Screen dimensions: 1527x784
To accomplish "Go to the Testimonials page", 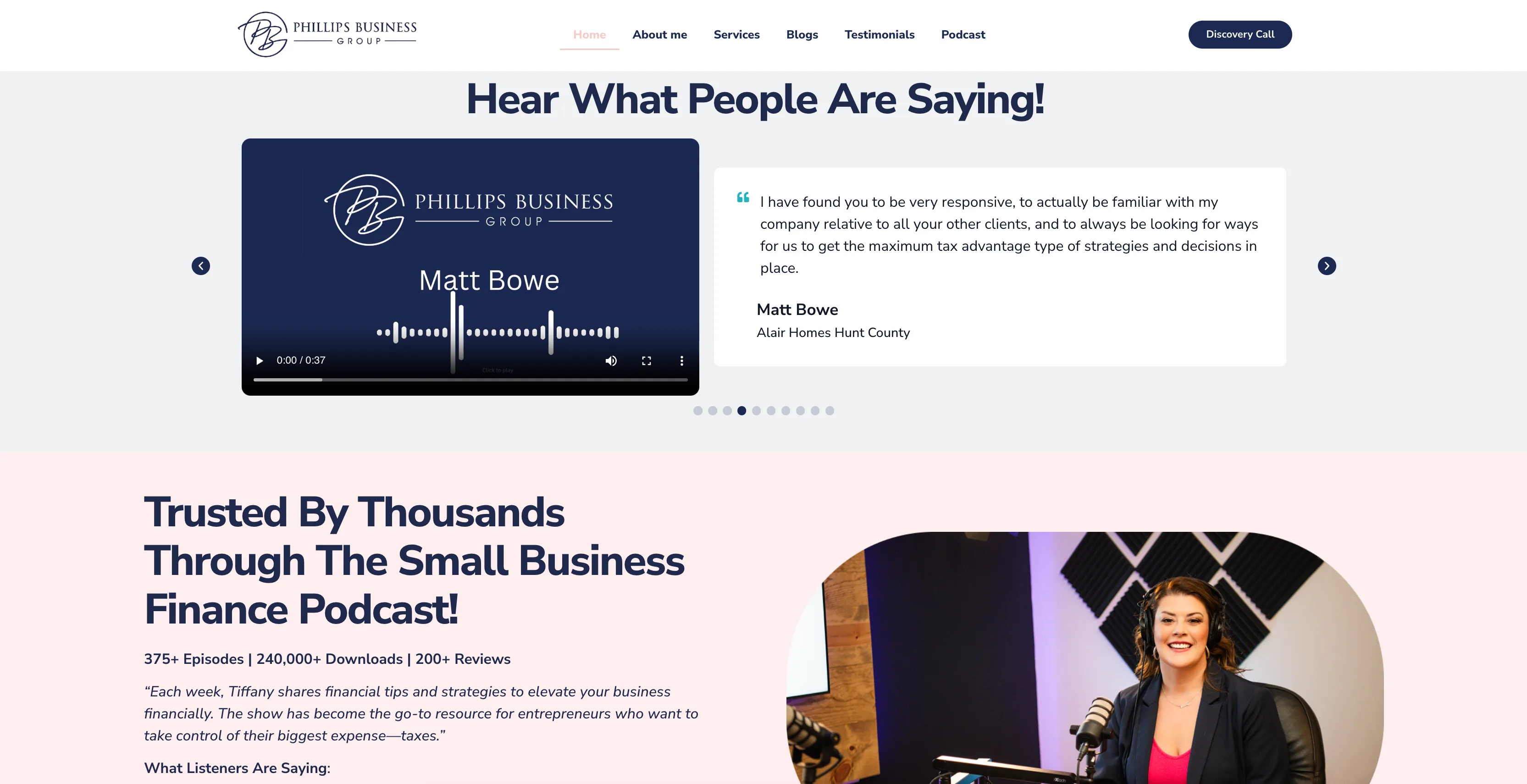I will click(880, 34).
